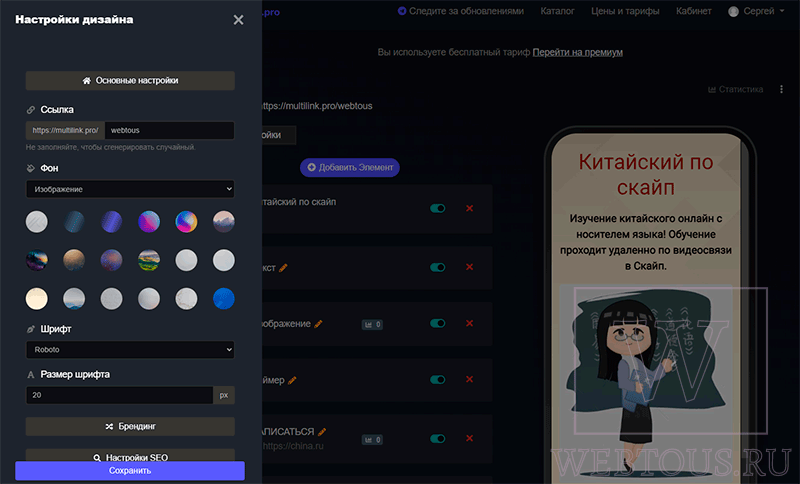The width and height of the screenshot is (800, 484).
Task: Edit the ЗАПИСАТЬСЯ element pencil
Action: pyautogui.click(x=322, y=432)
